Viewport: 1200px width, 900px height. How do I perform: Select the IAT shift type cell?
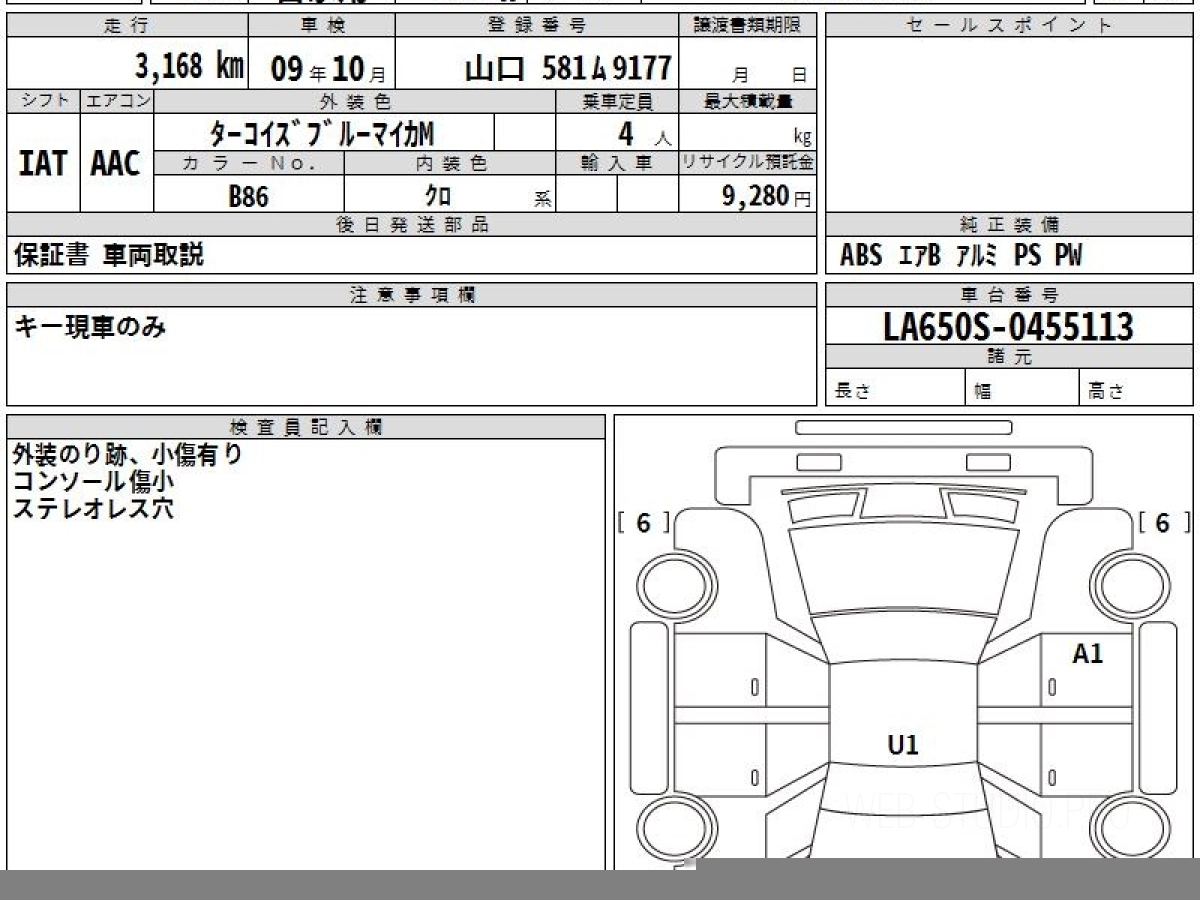(x=43, y=164)
